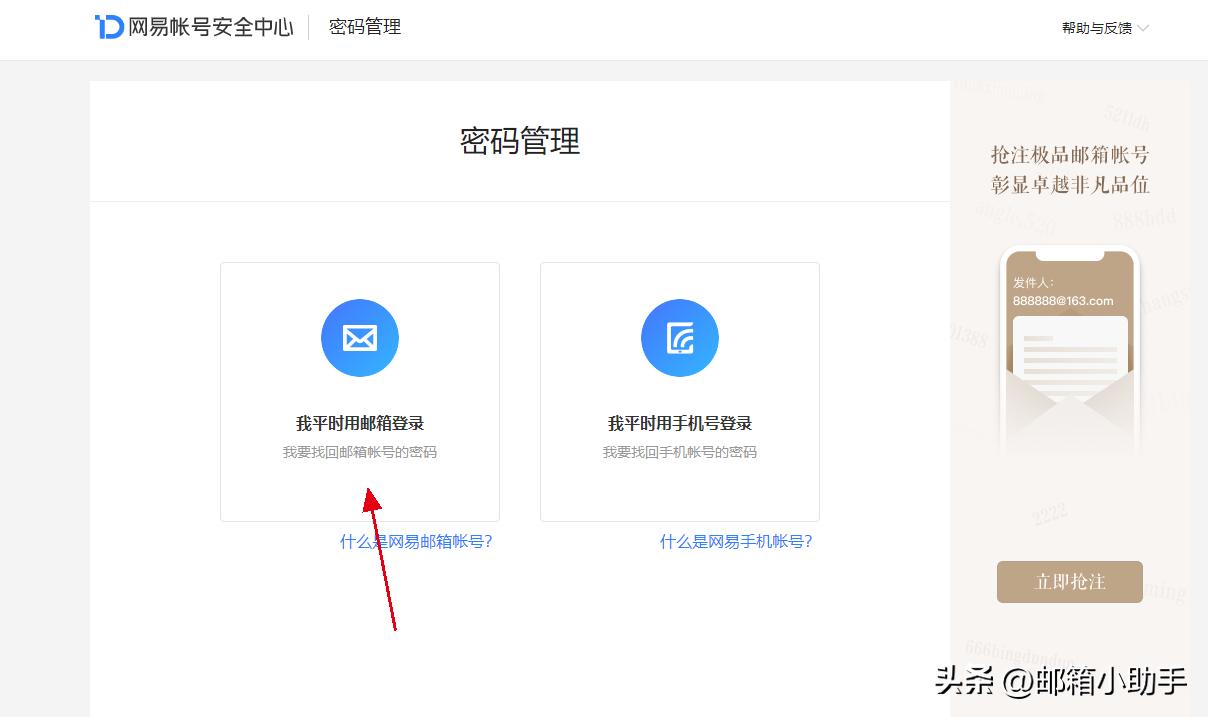
Task: Choose the email login recovery card
Action: (x=359, y=391)
